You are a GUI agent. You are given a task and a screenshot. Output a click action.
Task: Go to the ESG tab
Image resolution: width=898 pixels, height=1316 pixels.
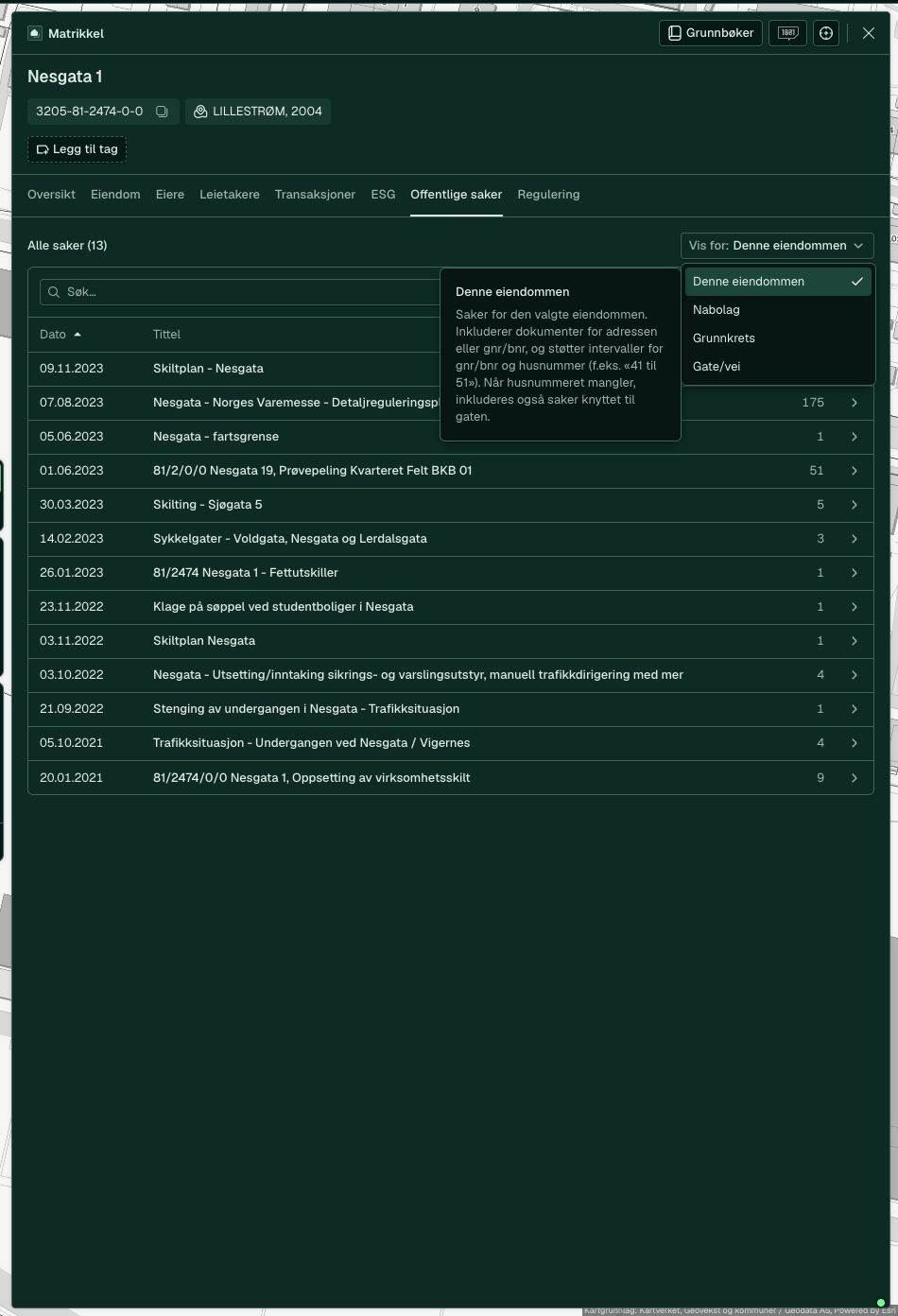coord(383,195)
